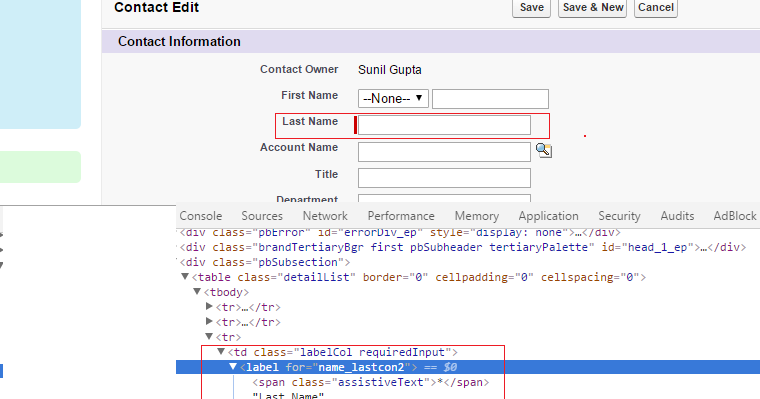This screenshot has height=399, width=760.
Task: Click the Contact Information section header
Action: click(179, 42)
